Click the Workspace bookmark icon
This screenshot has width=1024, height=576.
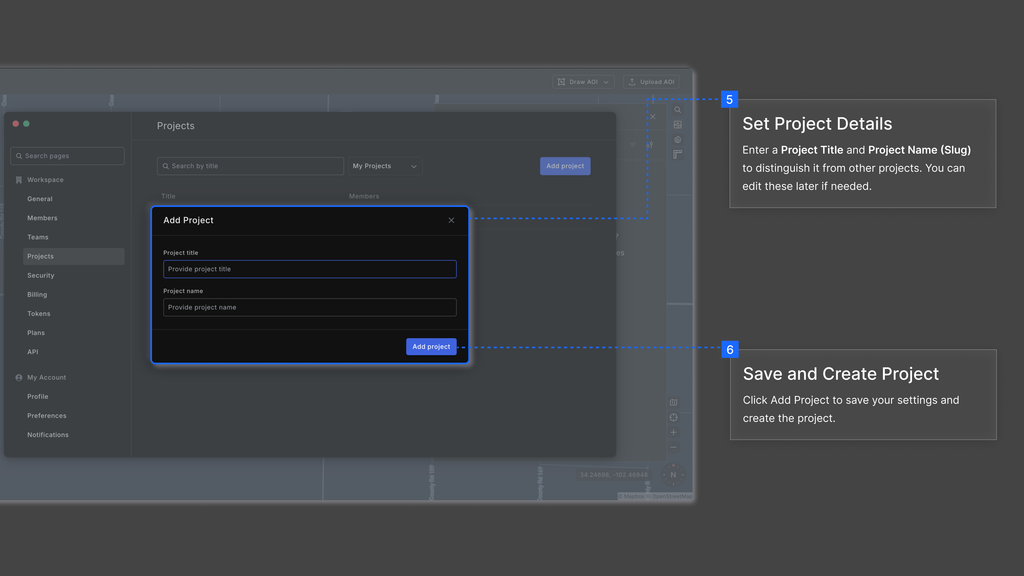(18, 180)
